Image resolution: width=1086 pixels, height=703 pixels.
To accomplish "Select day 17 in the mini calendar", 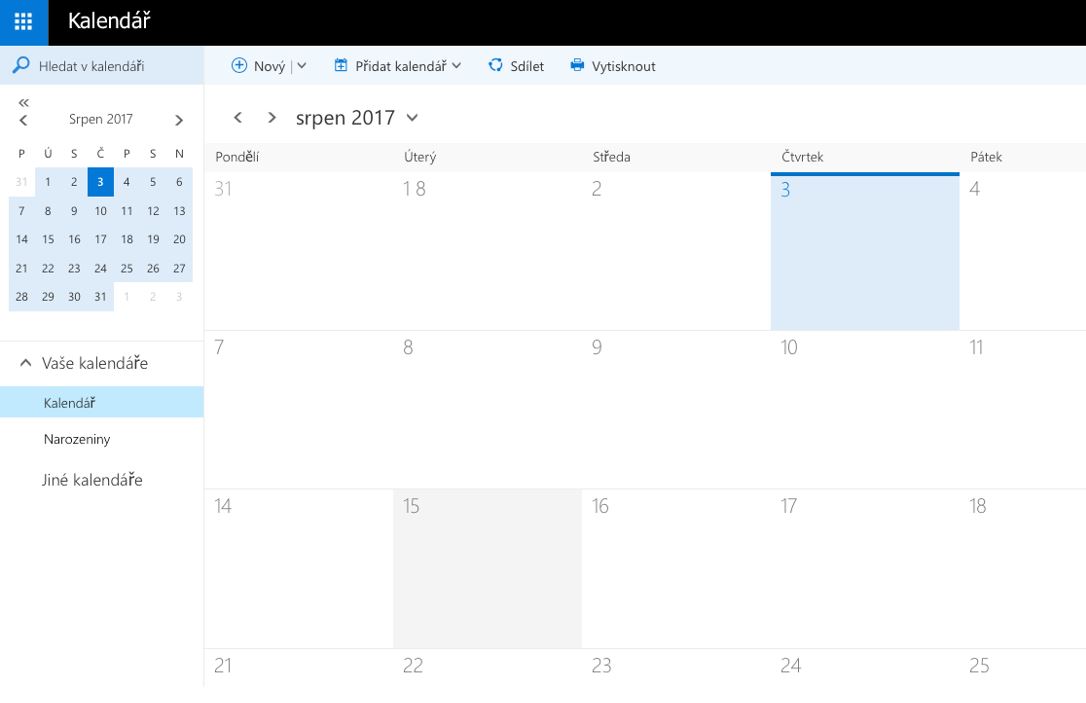I will 100,239.
